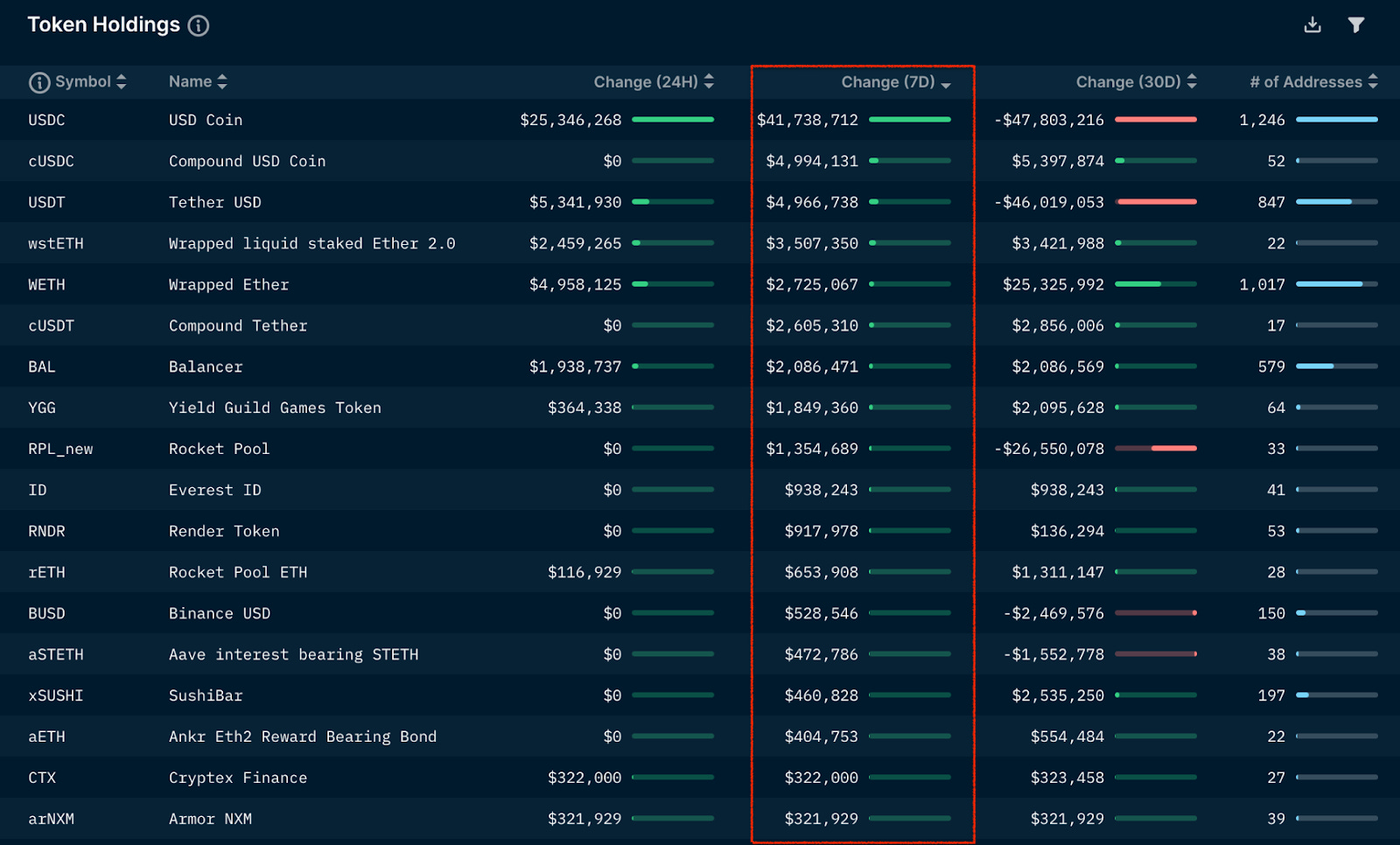Select the arNXM symbol cell
This screenshot has height=845, width=1400.
(51, 819)
